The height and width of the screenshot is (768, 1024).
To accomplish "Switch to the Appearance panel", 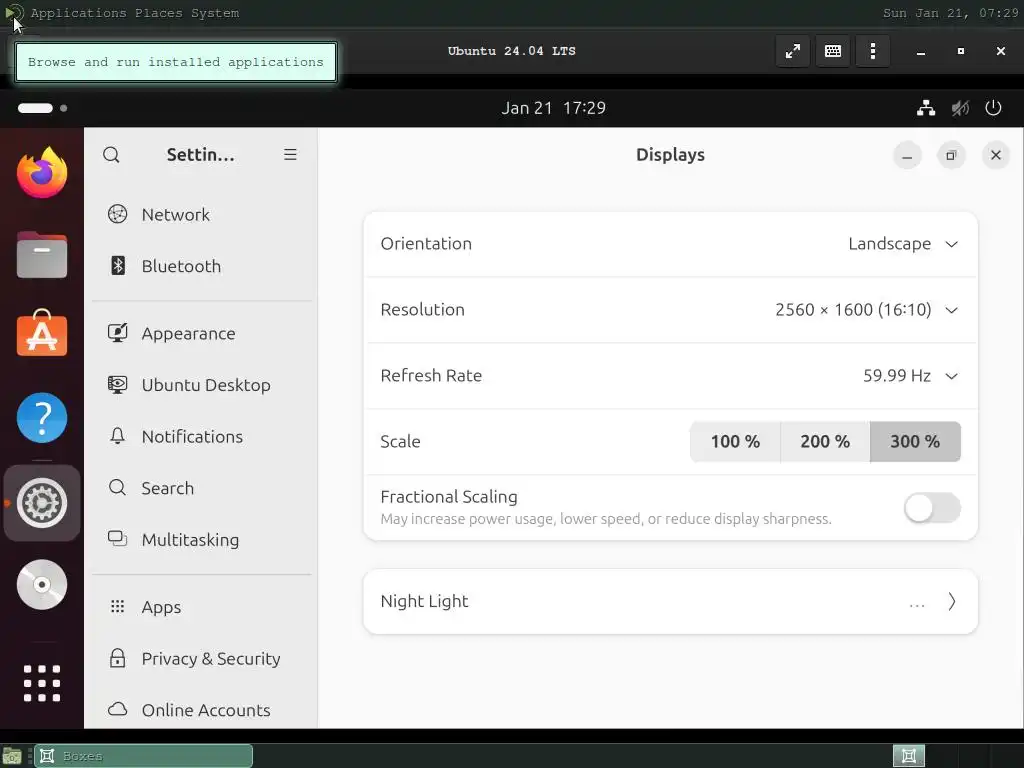I will (x=201, y=333).
